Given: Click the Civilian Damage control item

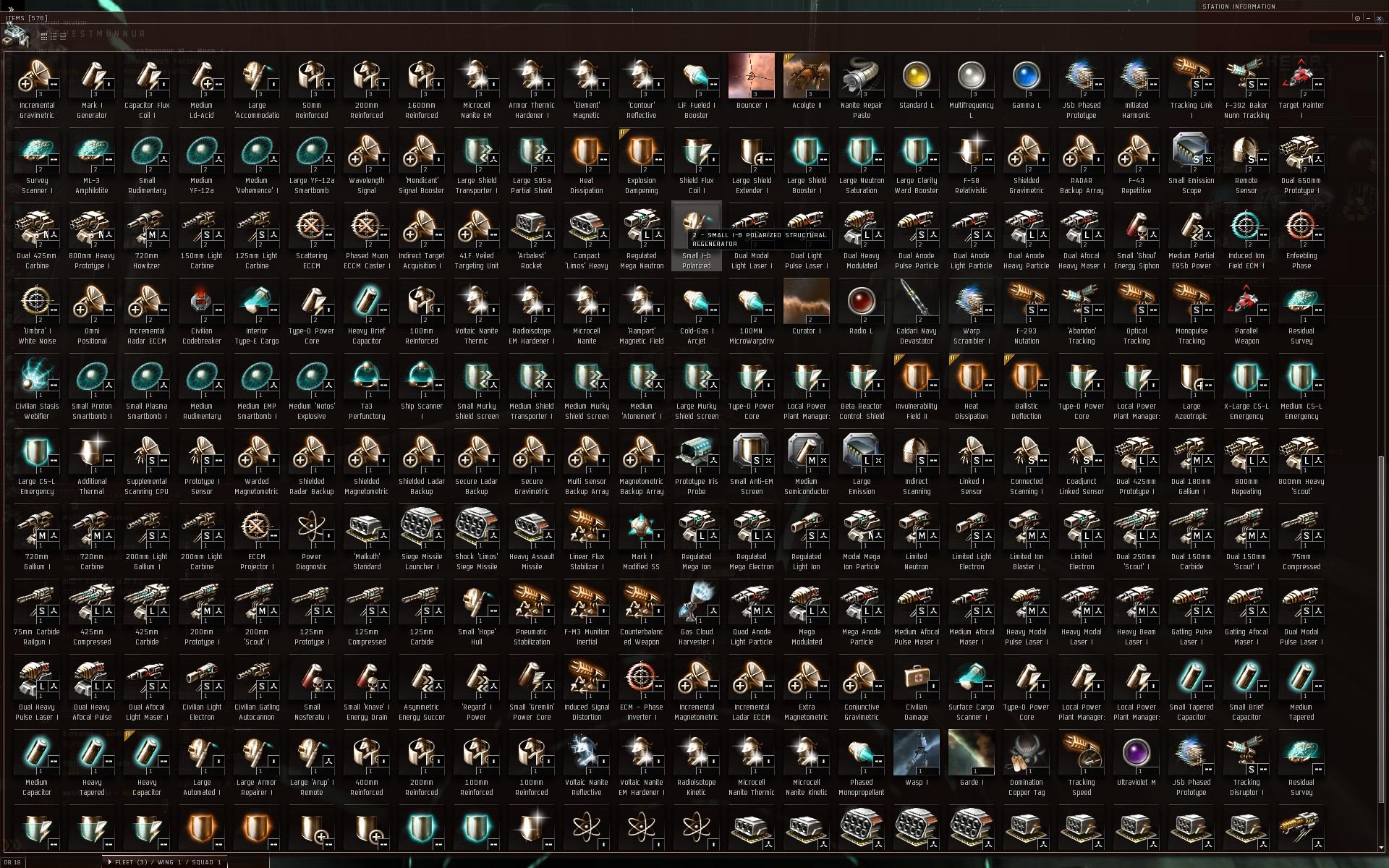Looking at the screenshot, I should coord(916,689).
